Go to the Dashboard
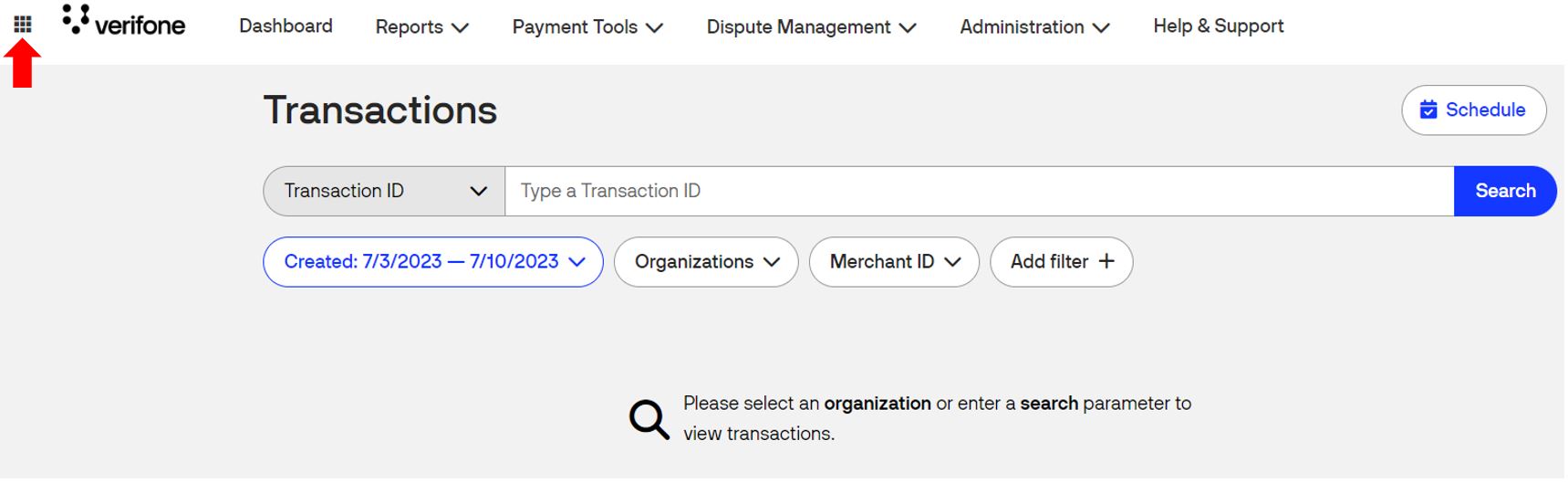This screenshot has height=483, width=1568. click(x=286, y=26)
